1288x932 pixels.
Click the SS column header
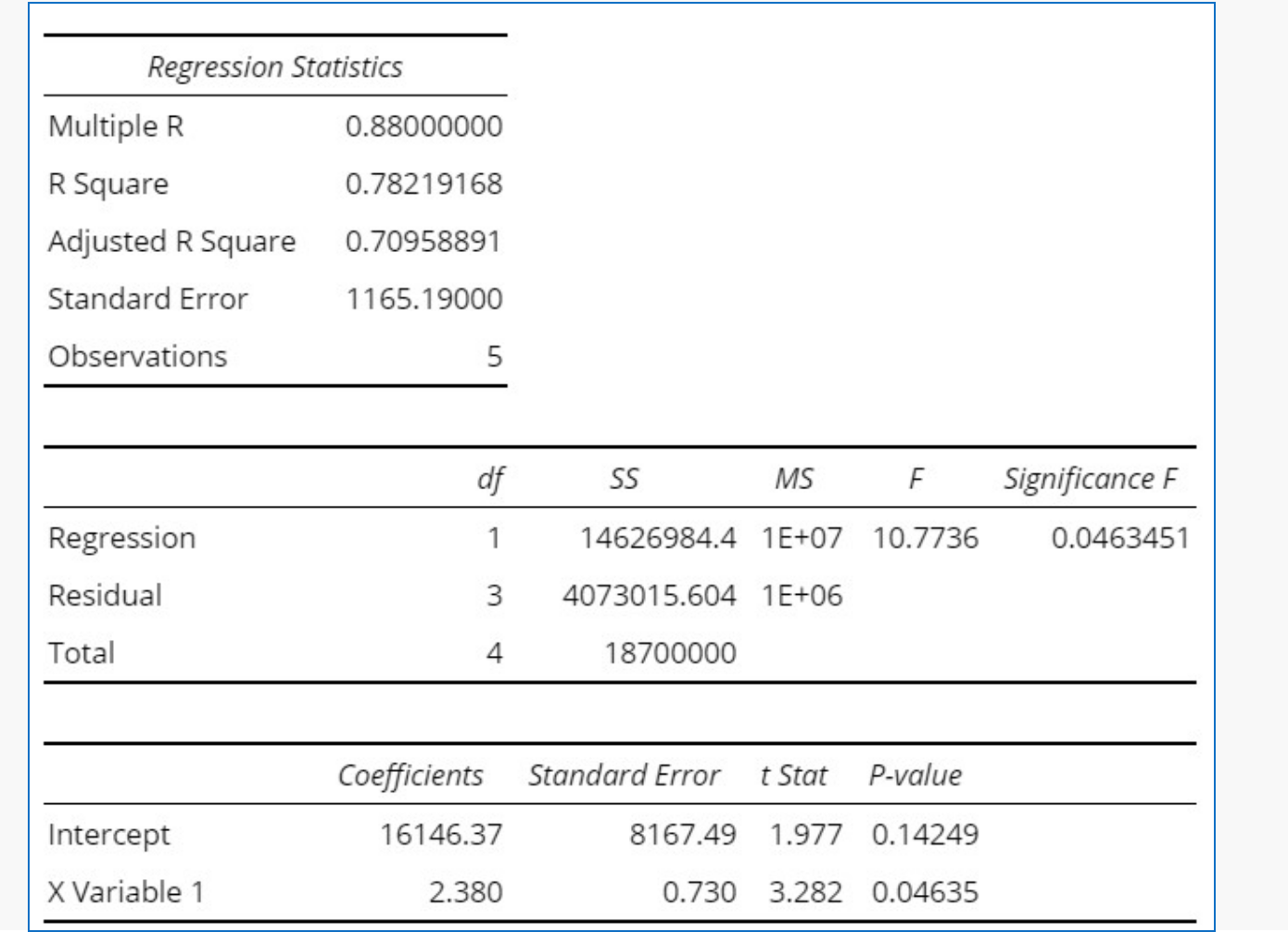624,478
